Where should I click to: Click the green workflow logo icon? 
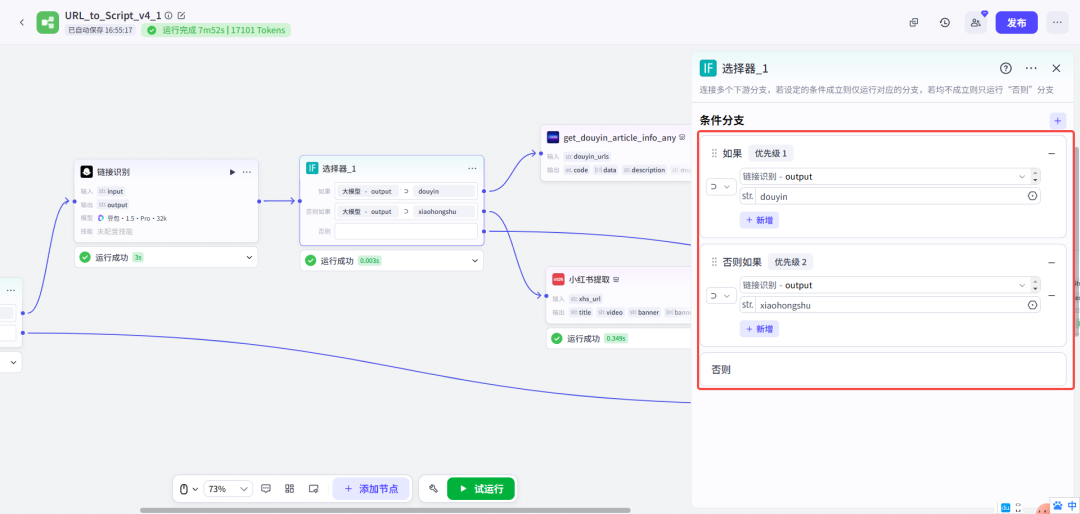point(48,23)
